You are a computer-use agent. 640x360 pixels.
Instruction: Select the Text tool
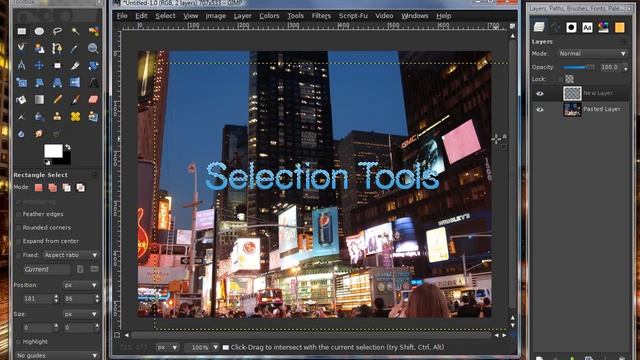point(93,82)
